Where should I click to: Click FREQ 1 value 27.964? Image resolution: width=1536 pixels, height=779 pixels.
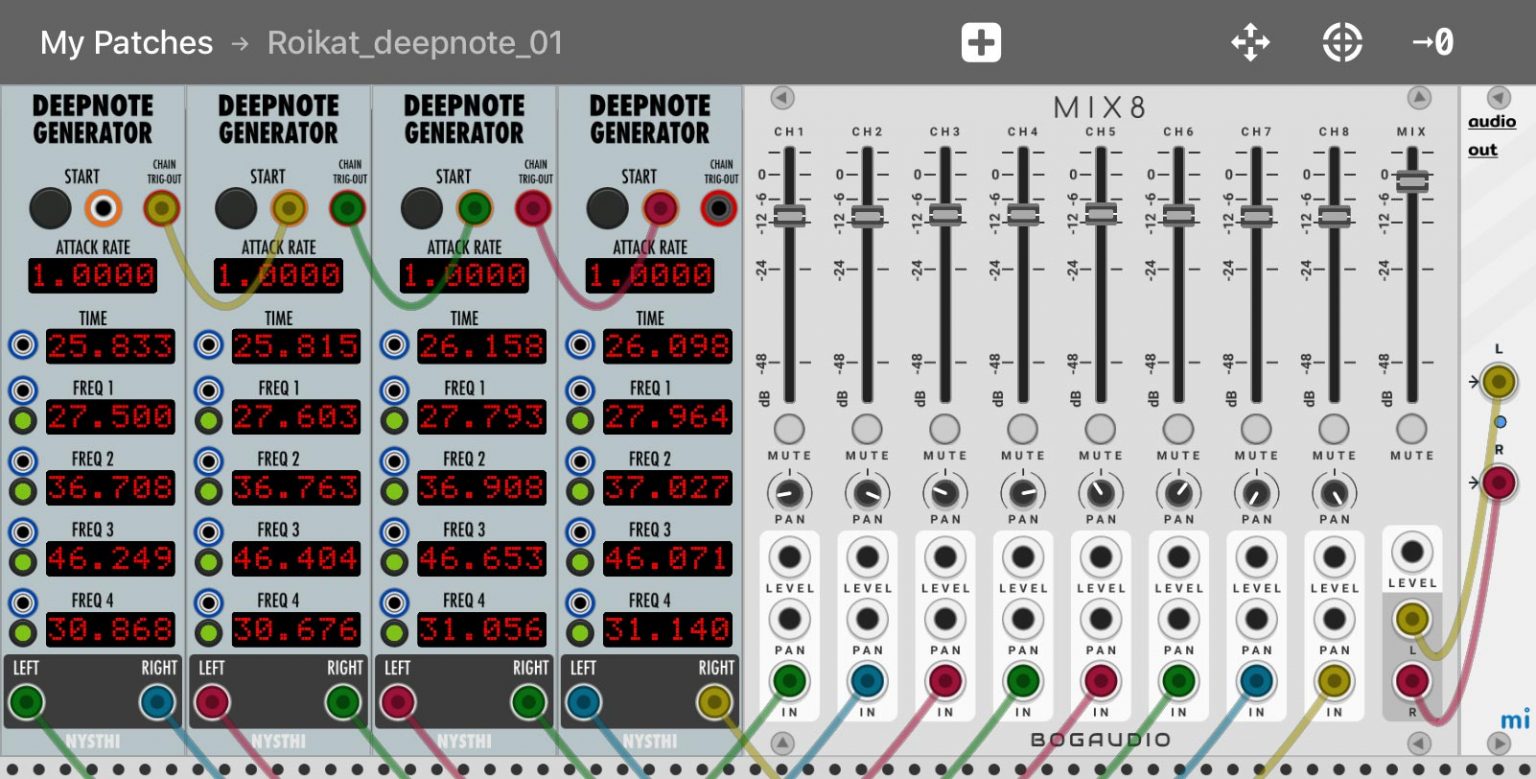667,417
